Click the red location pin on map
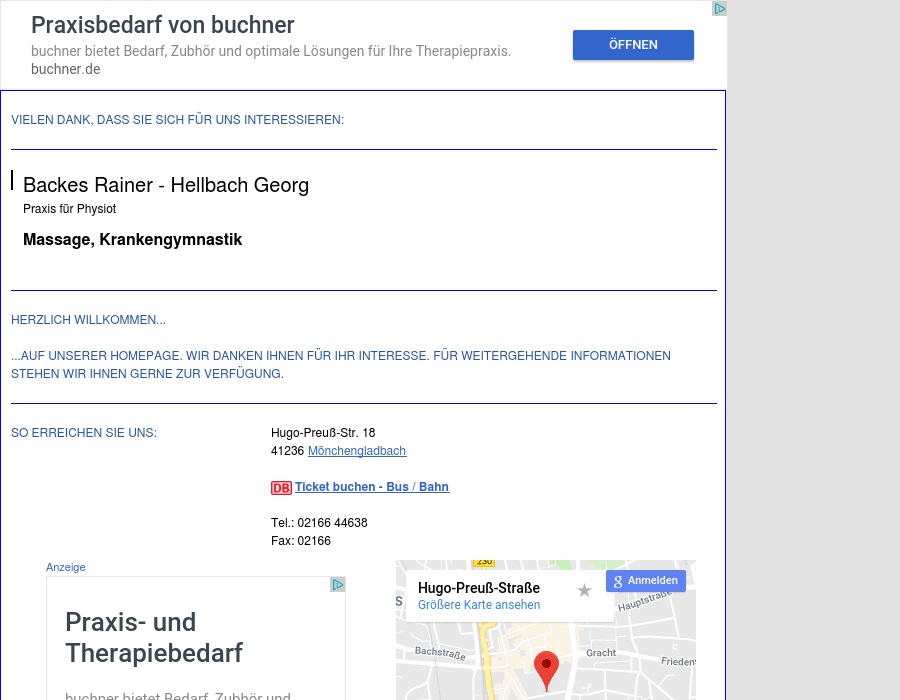Viewport: 900px width, 700px height. tap(546, 668)
